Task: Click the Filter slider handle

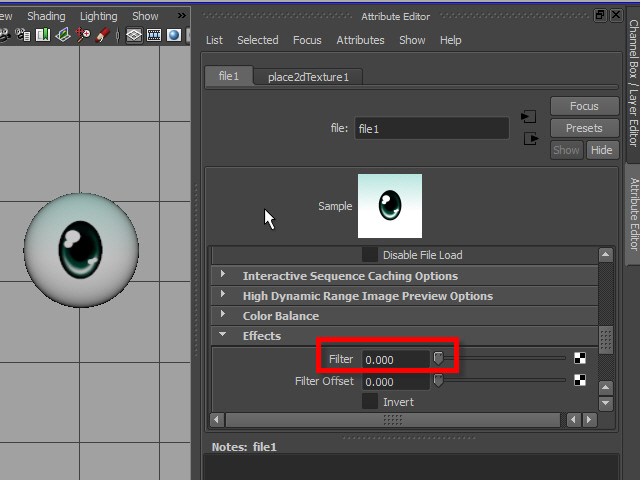Action: pyautogui.click(x=438, y=358)
